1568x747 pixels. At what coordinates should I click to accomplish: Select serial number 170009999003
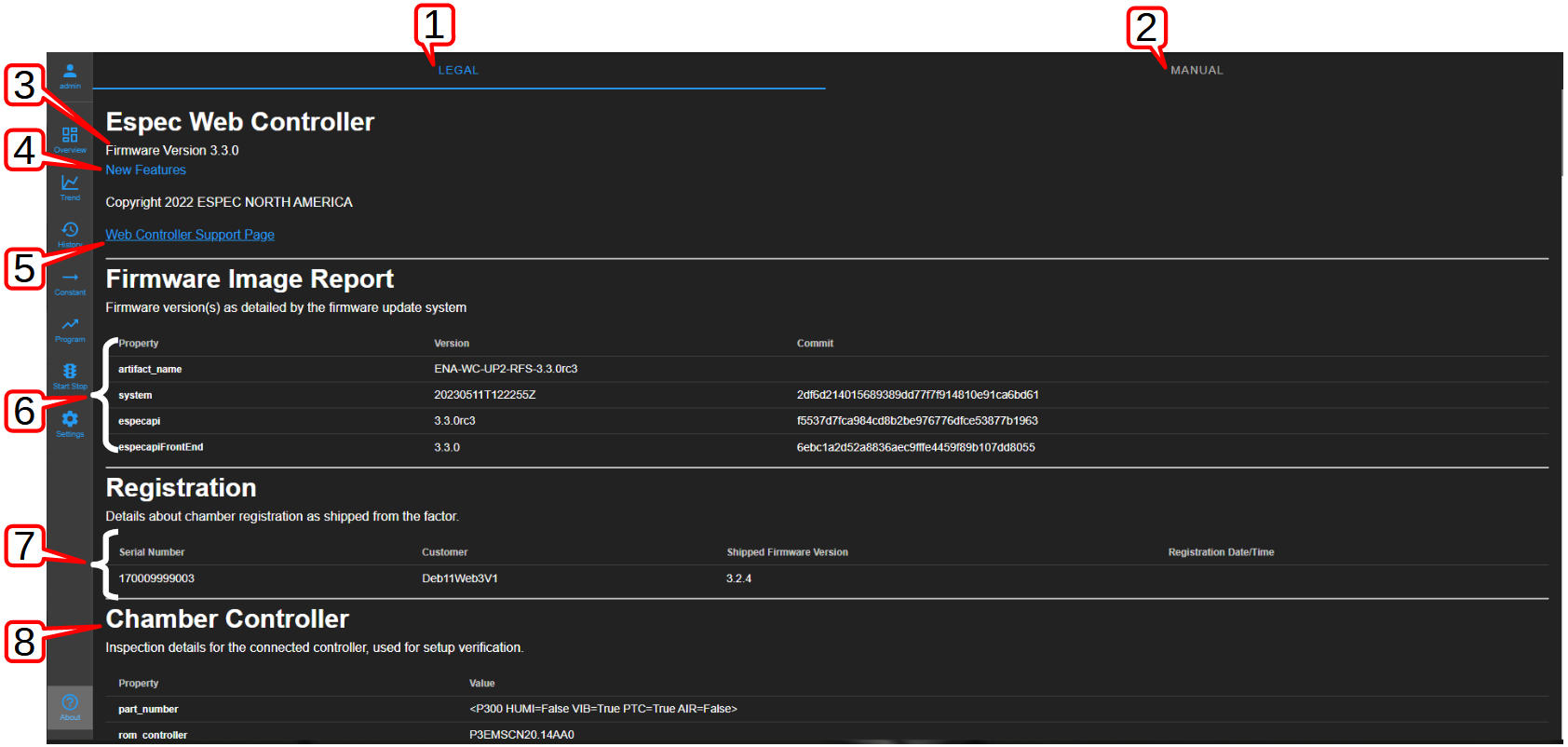pos(156,578)
